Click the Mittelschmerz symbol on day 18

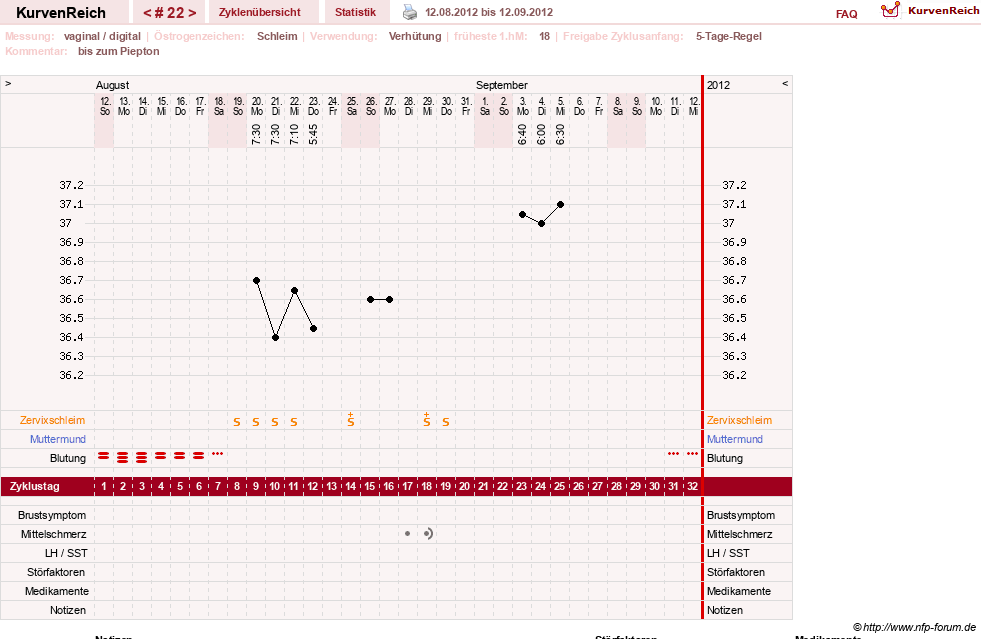click(428, 534)
